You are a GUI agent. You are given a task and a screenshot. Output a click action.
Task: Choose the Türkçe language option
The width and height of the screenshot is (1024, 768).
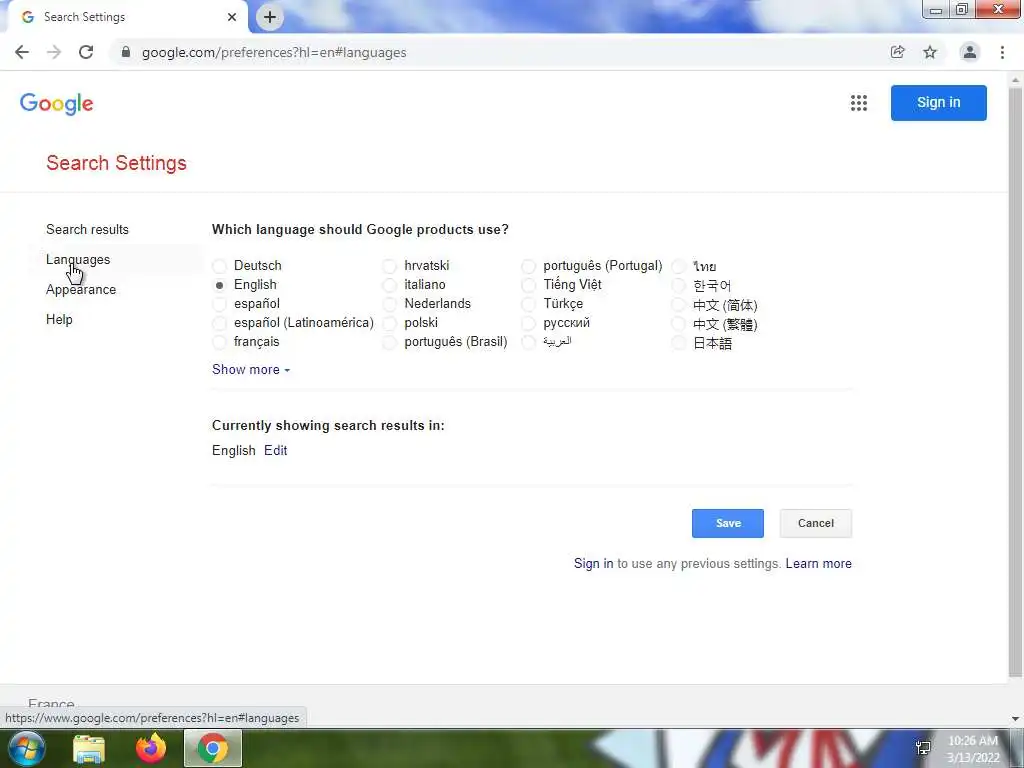tap(528, 304)
